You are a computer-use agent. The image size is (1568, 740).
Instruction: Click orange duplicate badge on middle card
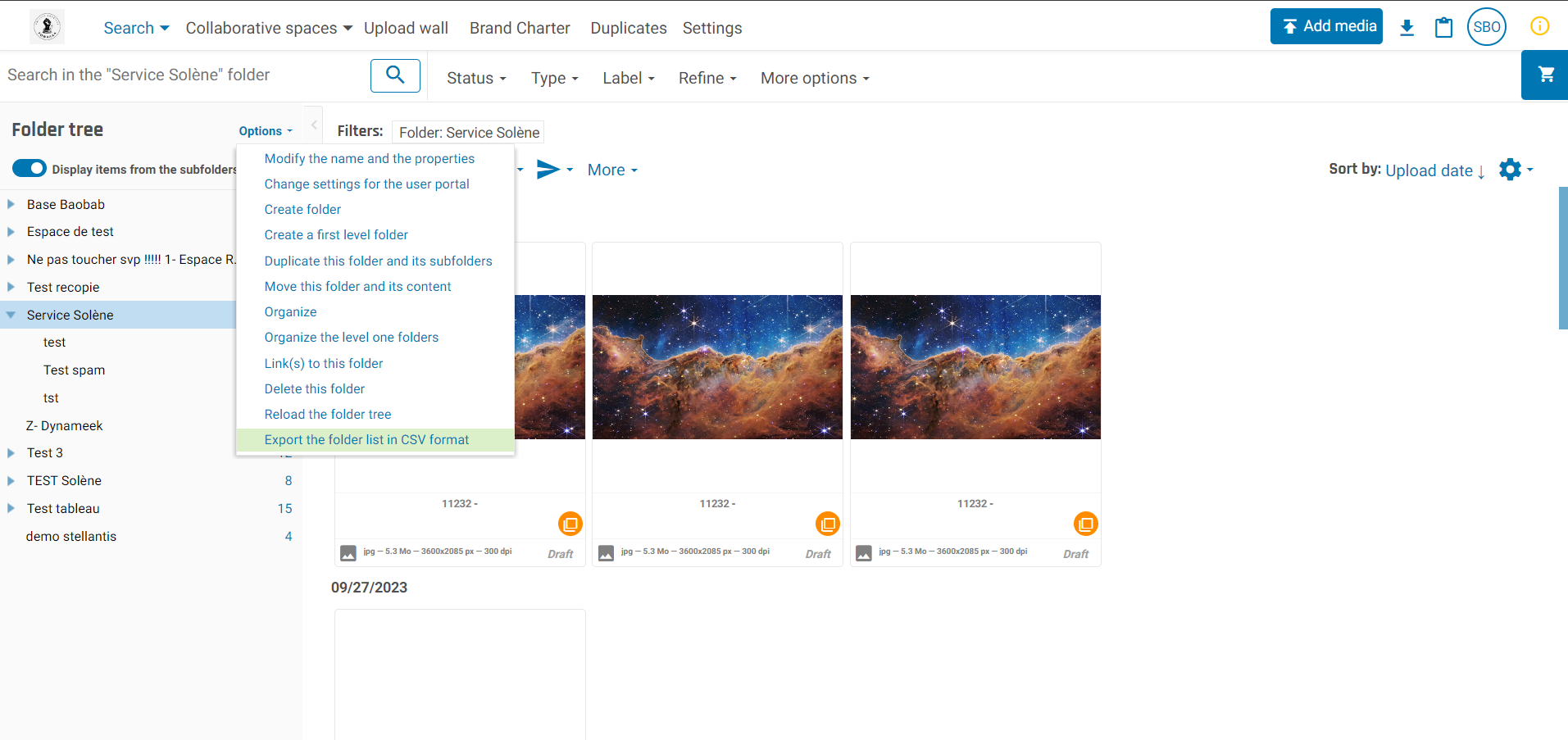827,523
